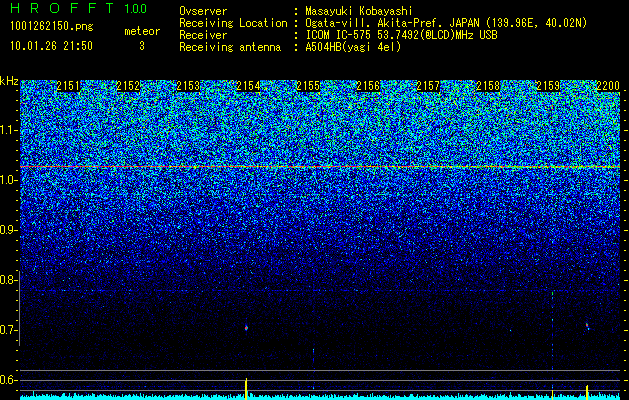Screen dimensions: 629x400
Task: Click the 0.6 frequency axis label
Action: tap(9, 380)
